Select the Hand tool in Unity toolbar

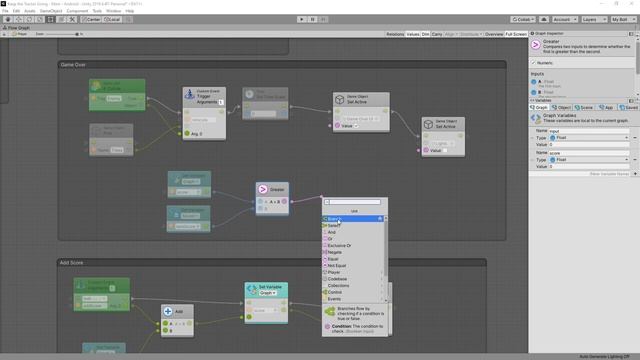pos(8,19)
